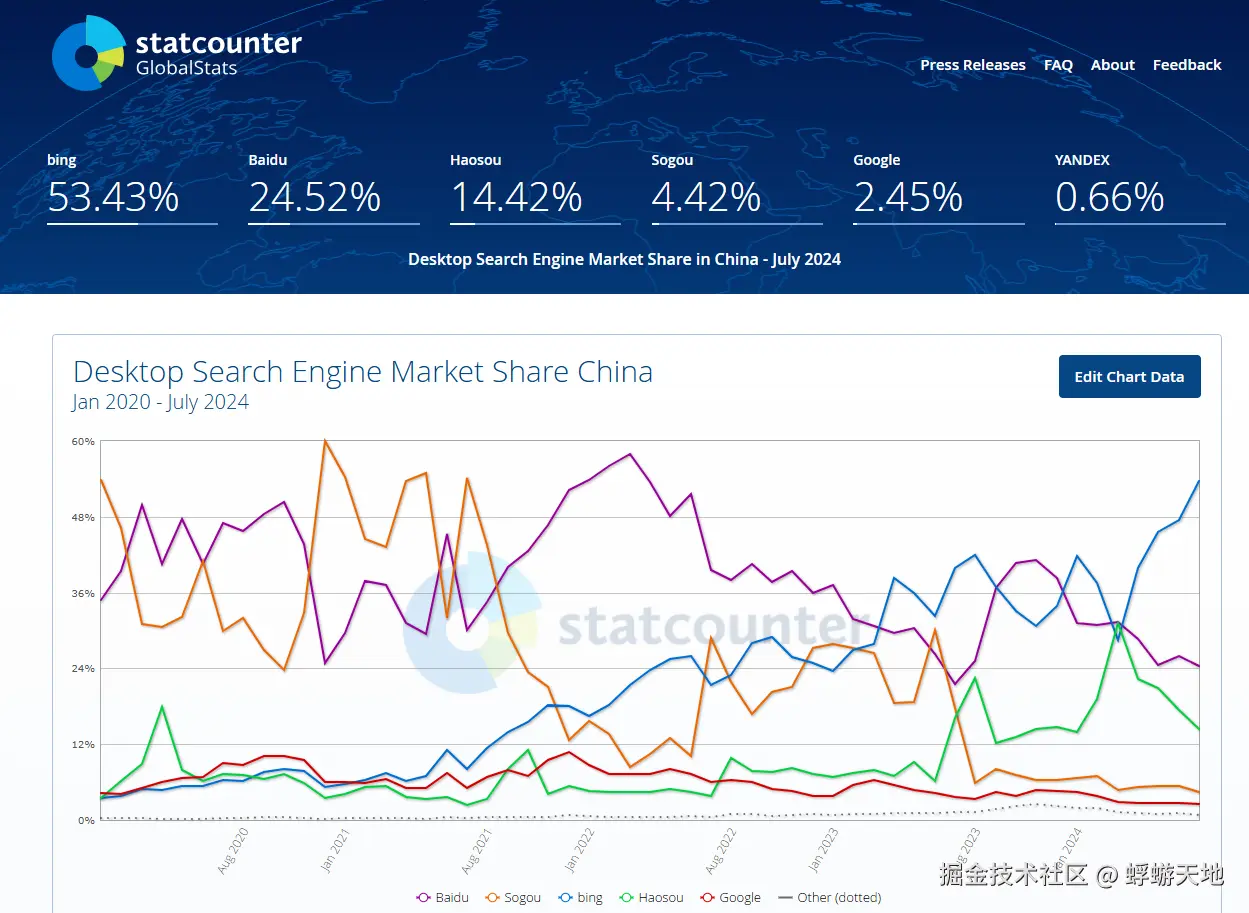Click the 12% y-axis label
The image size is (1249, 913).
tap(83, 745)
